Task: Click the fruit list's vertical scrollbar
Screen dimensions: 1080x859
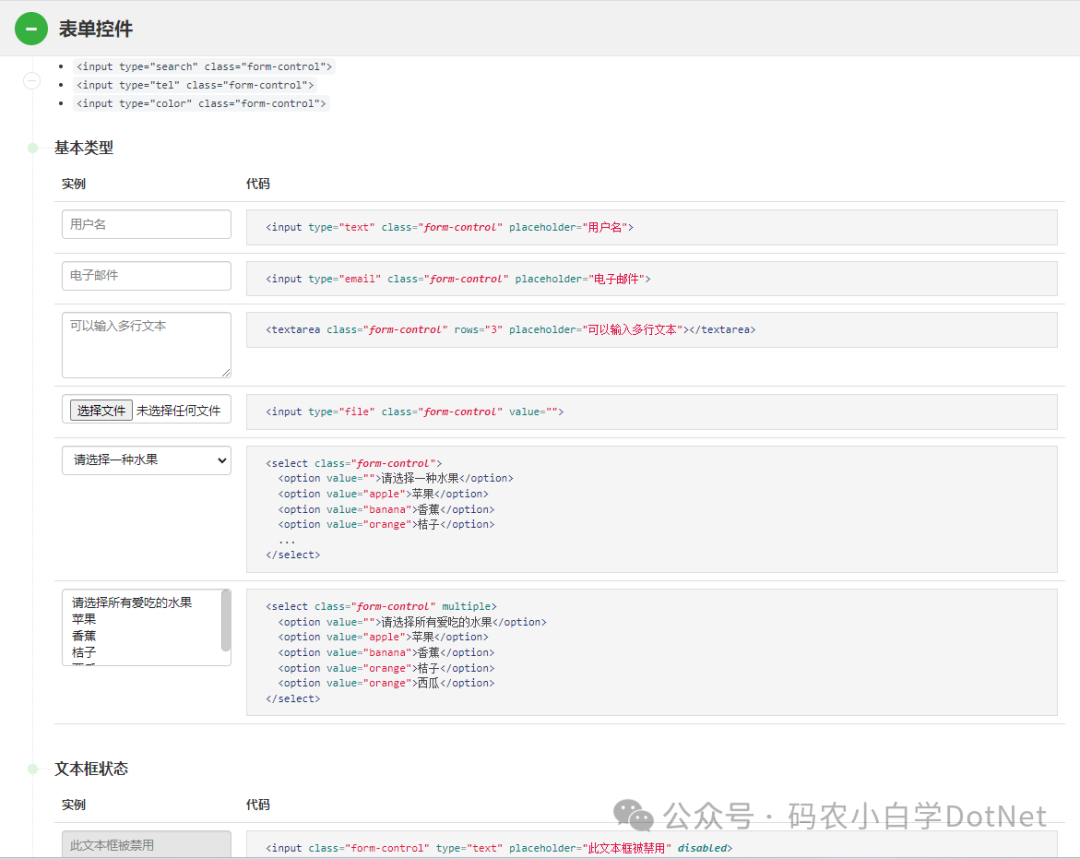Action: pos(226,620)
